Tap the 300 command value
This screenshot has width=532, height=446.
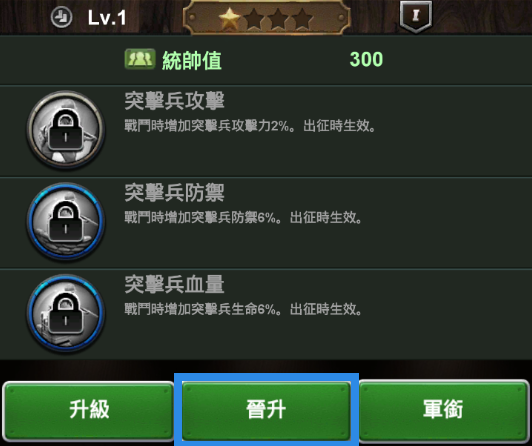tap(366, 59)
